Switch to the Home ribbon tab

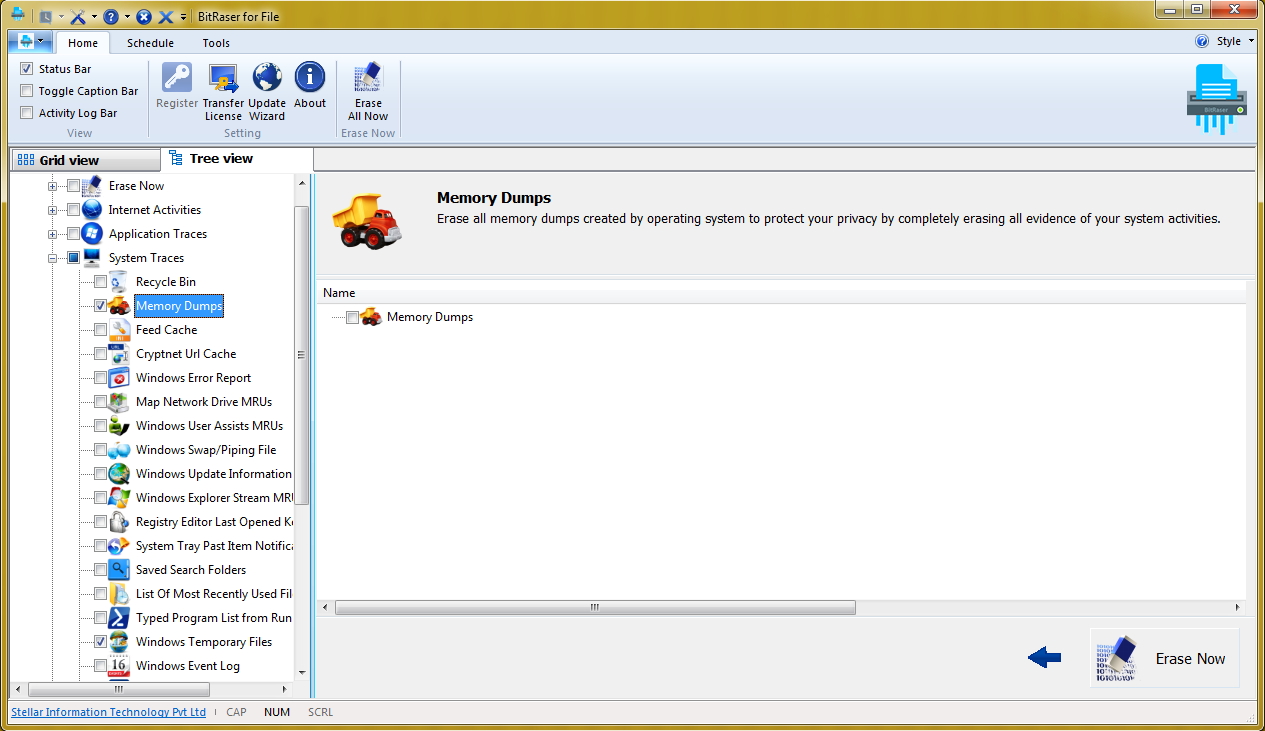[x=83, y=43]
